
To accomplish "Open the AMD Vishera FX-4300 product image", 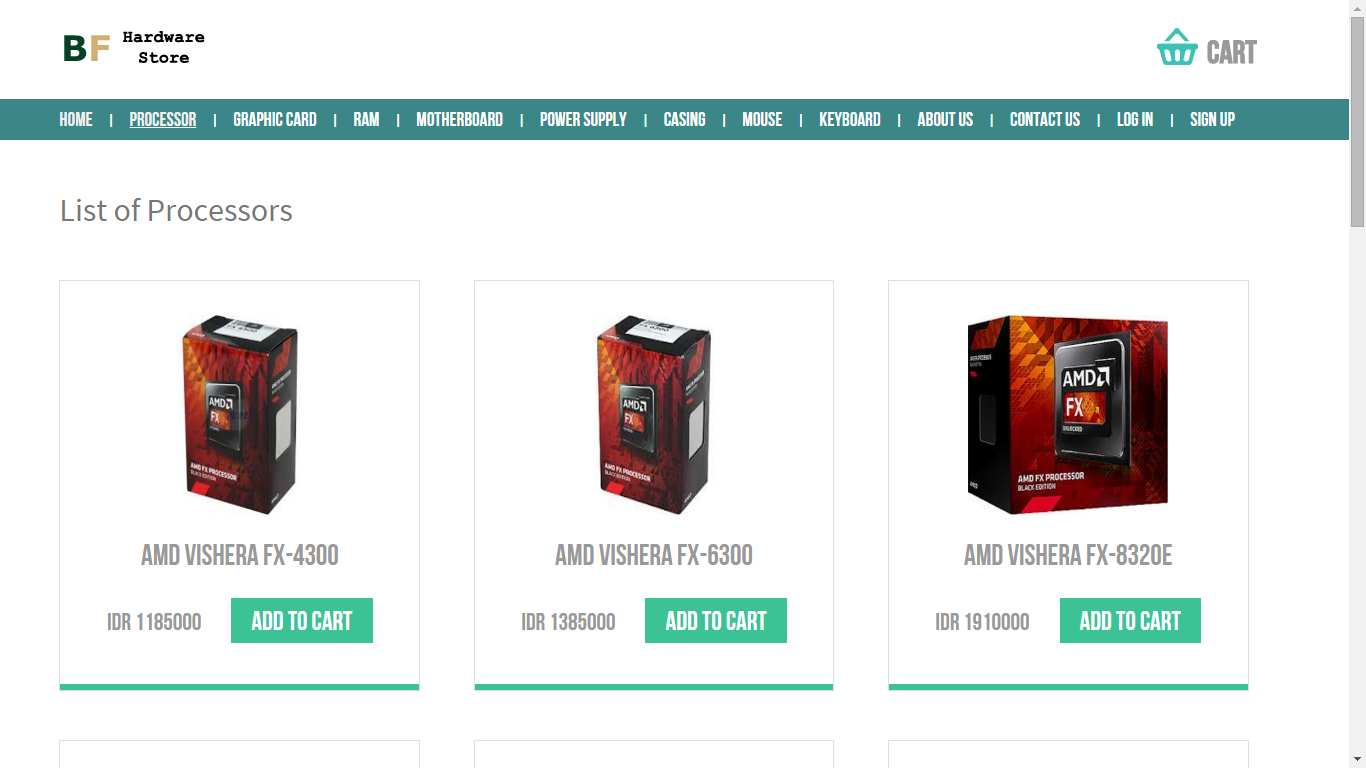I will point(240,415).
